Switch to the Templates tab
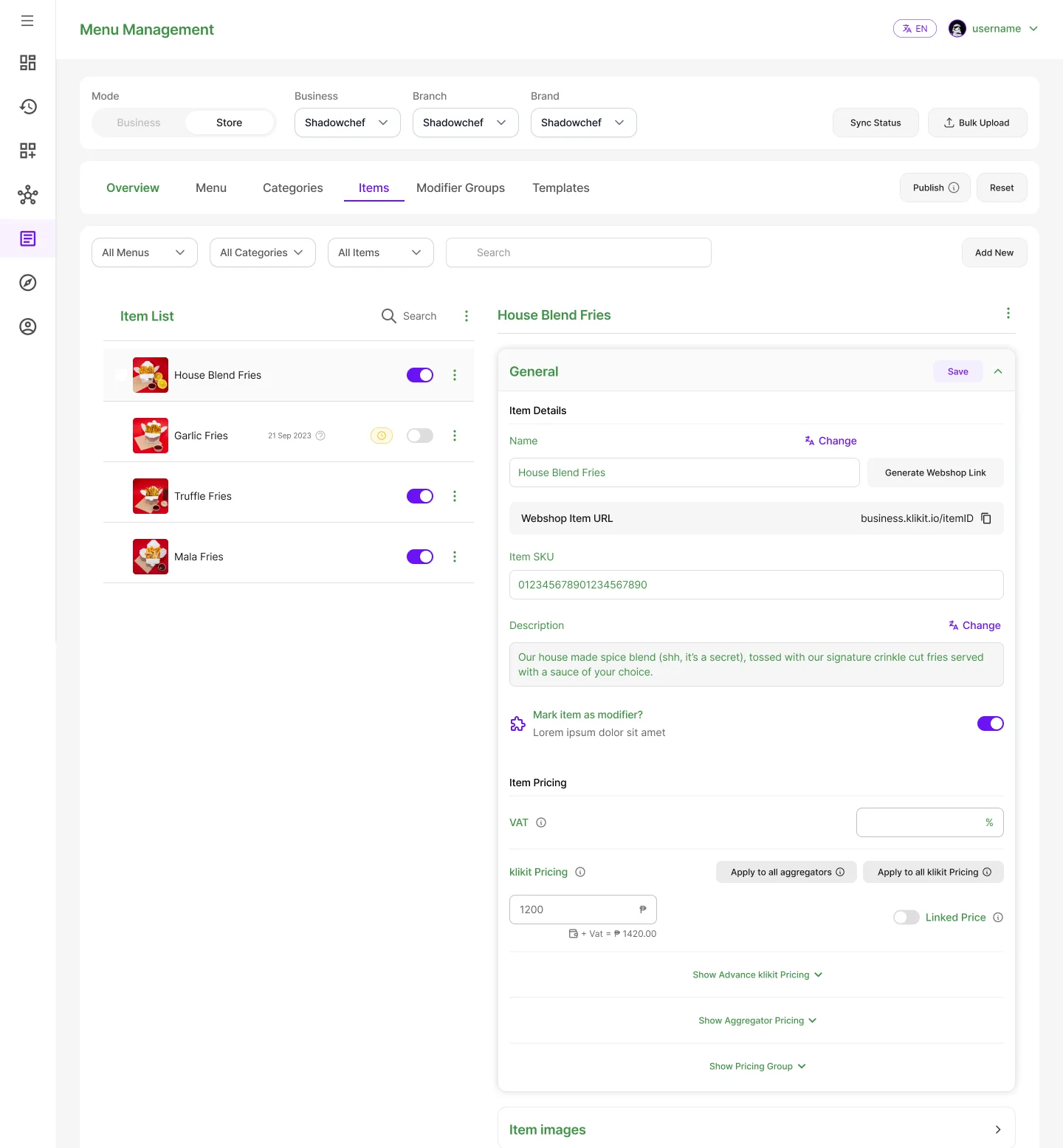This screenshot has height=1148, width=1063. pyautogui.click(x=561, y=188)
